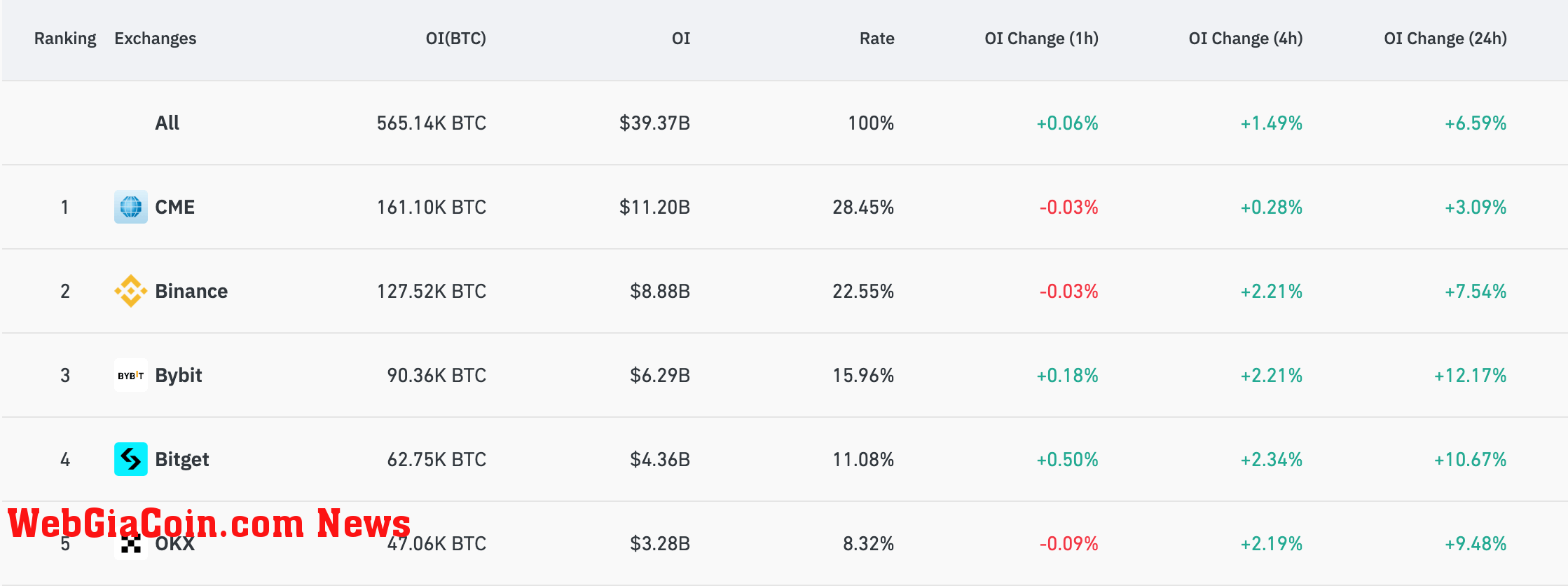Sort by OI Change (1h) header
1568x586 pixels.
point(1042,39)
